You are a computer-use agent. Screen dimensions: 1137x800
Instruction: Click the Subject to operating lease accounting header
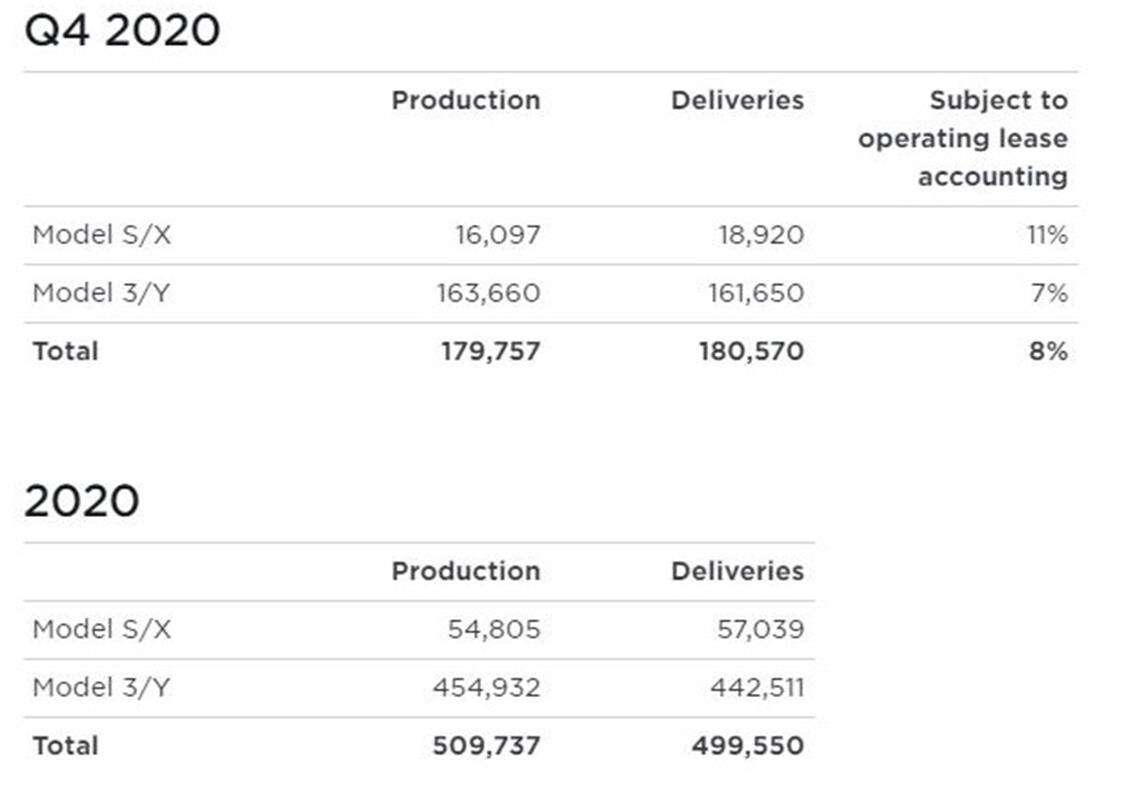962,138
